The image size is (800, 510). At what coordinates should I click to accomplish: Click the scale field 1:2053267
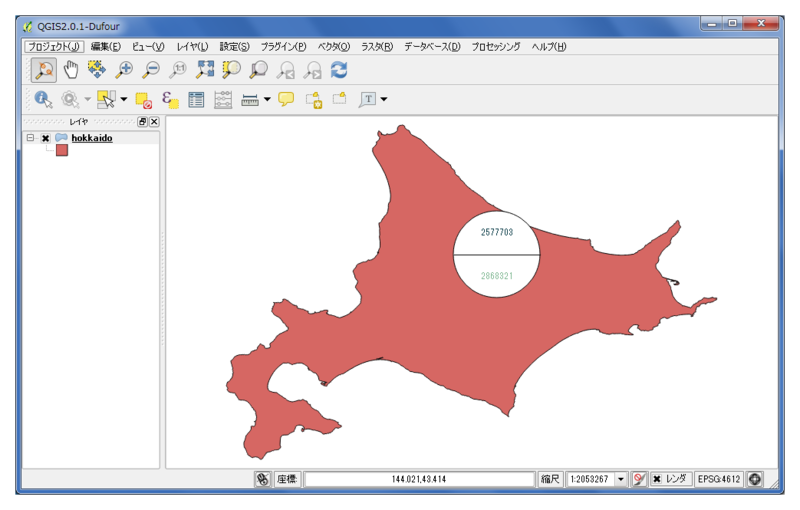(590, 479)
